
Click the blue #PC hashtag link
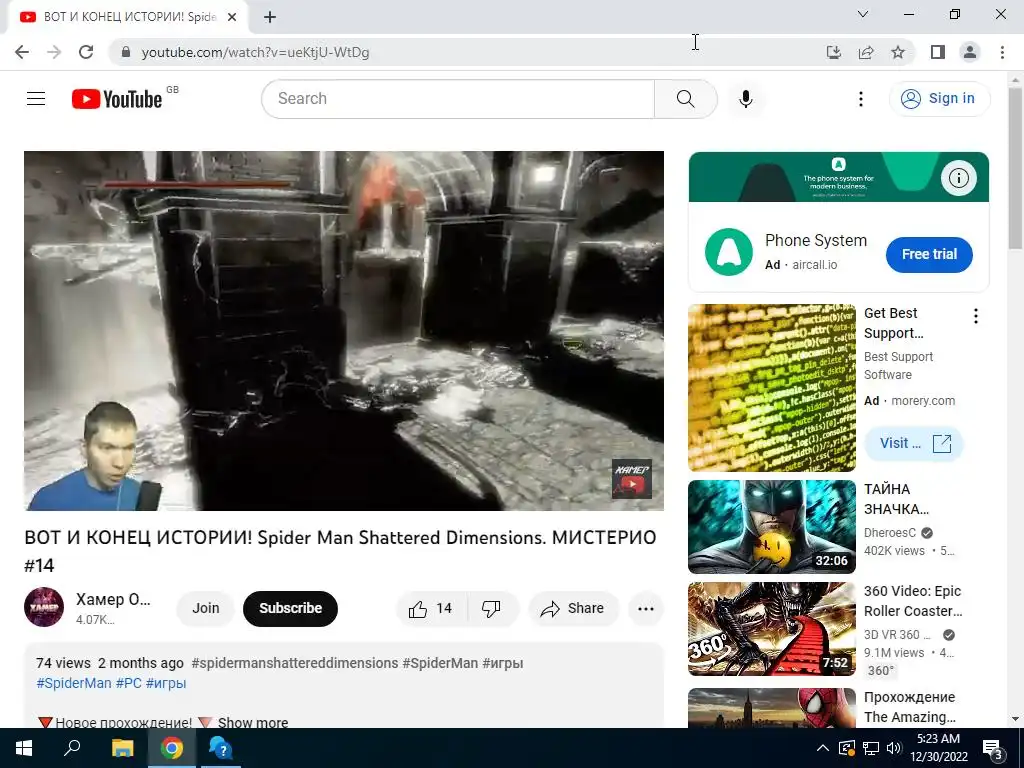click(129, 683)
